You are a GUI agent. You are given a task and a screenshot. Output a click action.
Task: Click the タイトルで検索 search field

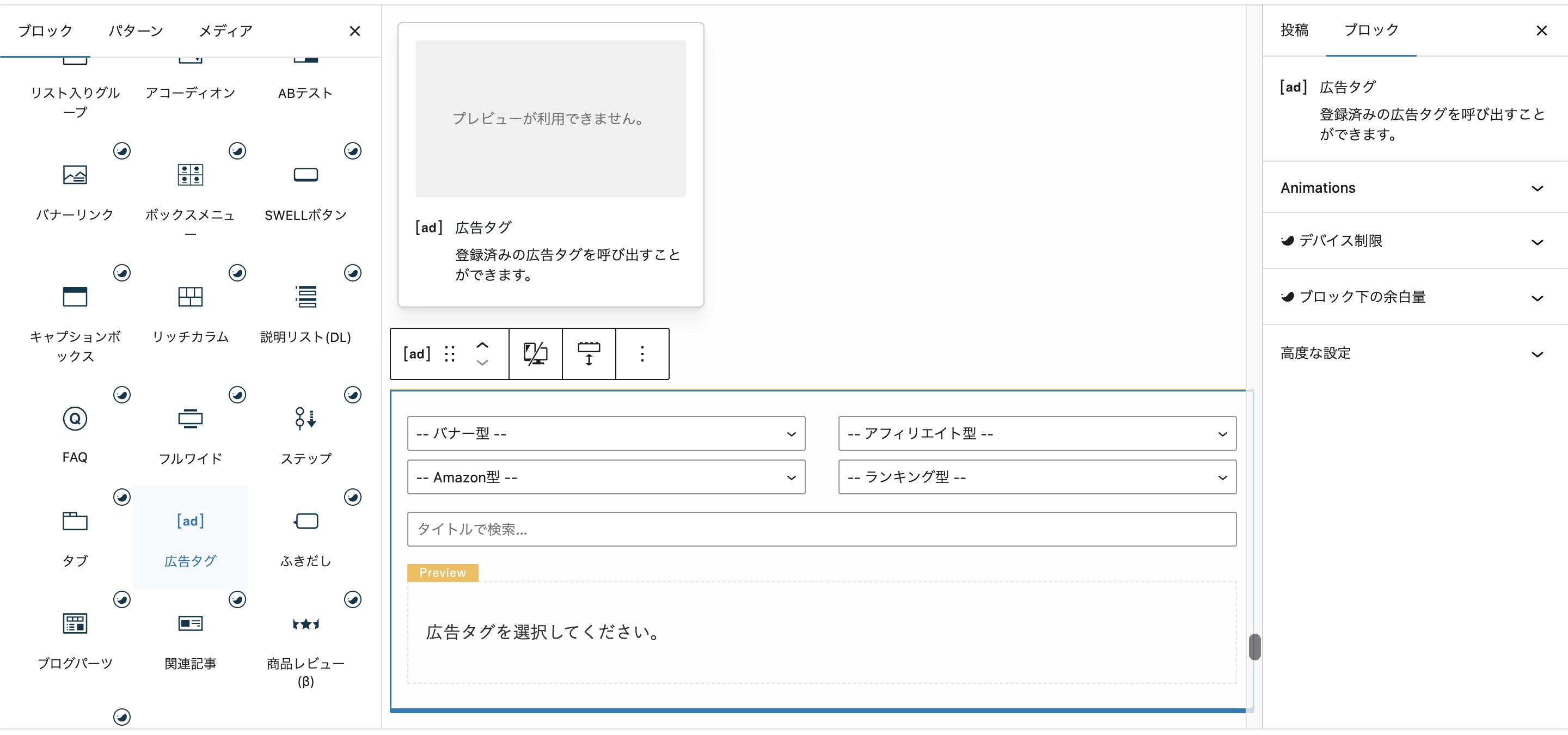[x=821, y=529]
